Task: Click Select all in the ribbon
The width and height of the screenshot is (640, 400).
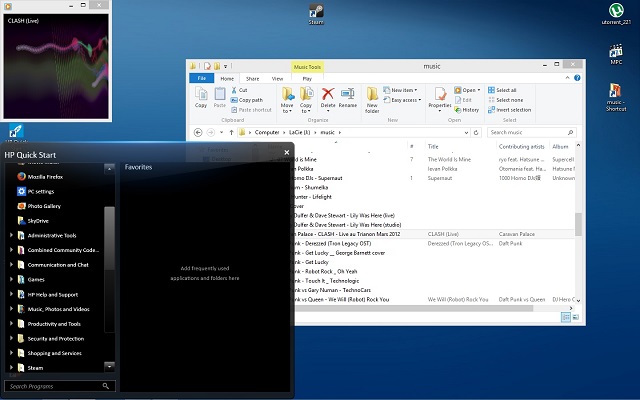Action: [x=502, y=90]
